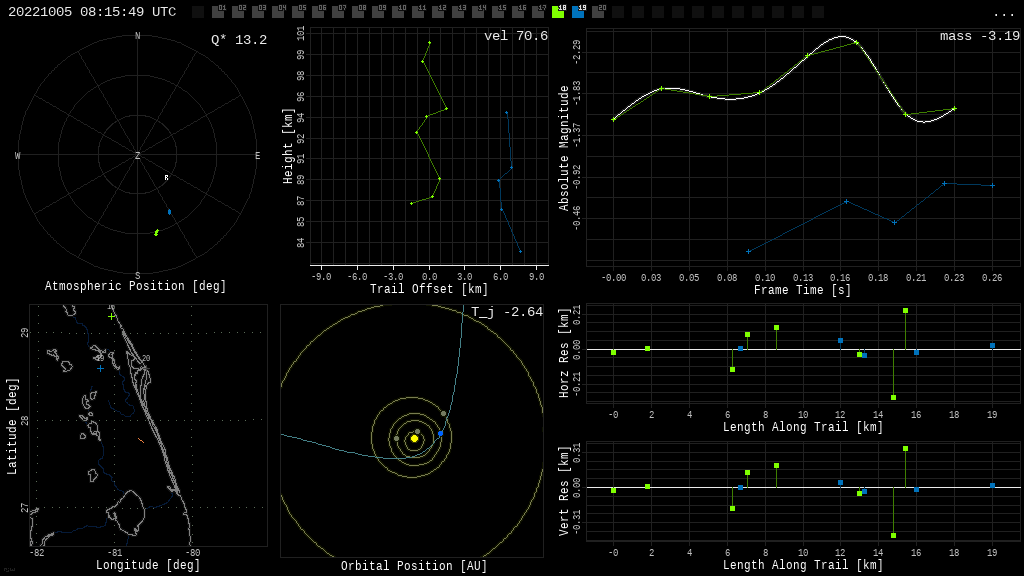1024x576 pixels.
Task: Select camera station square 07
Action: point(338,12)
